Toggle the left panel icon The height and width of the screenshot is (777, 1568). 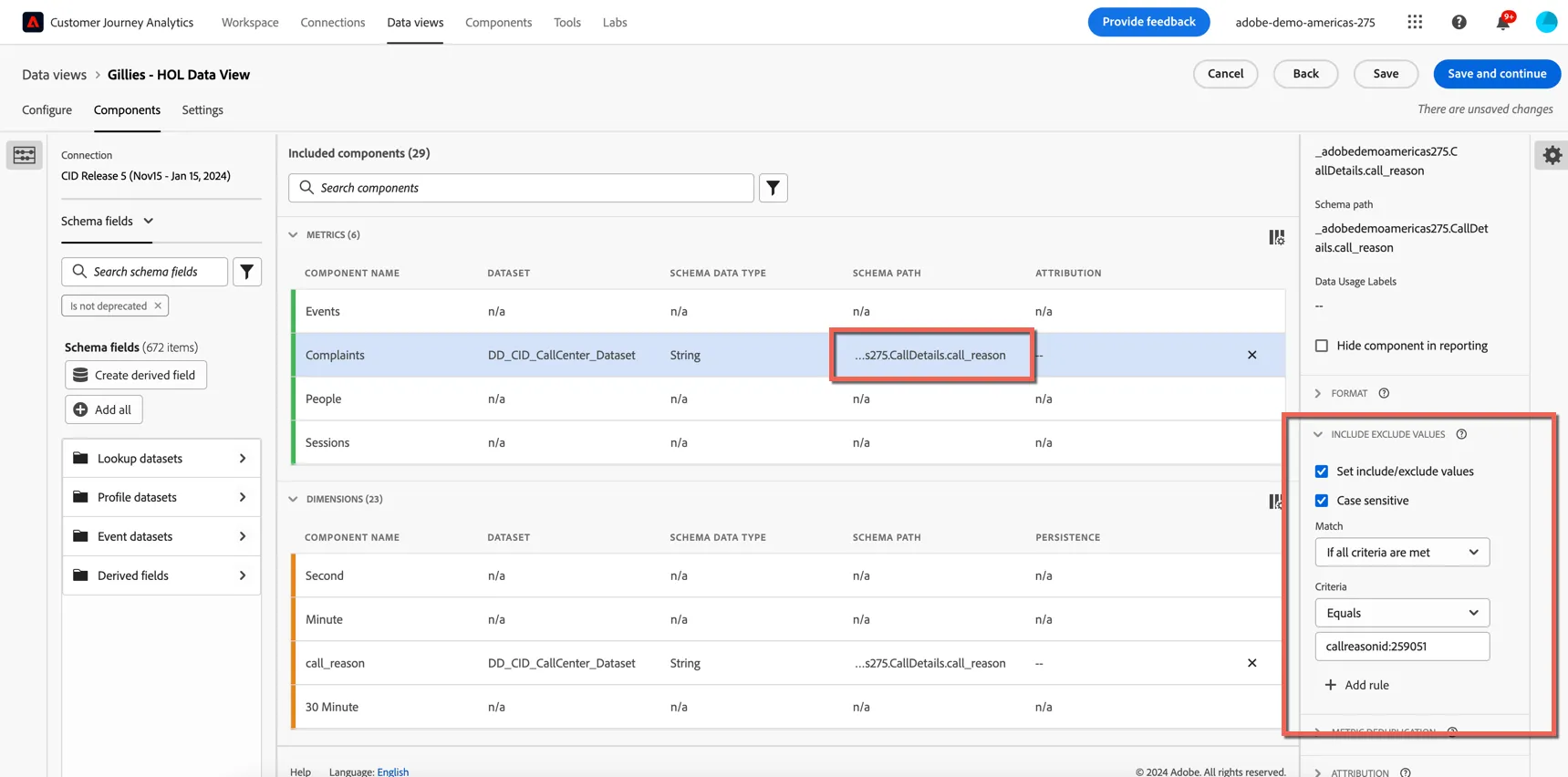[x=25, y=155]
